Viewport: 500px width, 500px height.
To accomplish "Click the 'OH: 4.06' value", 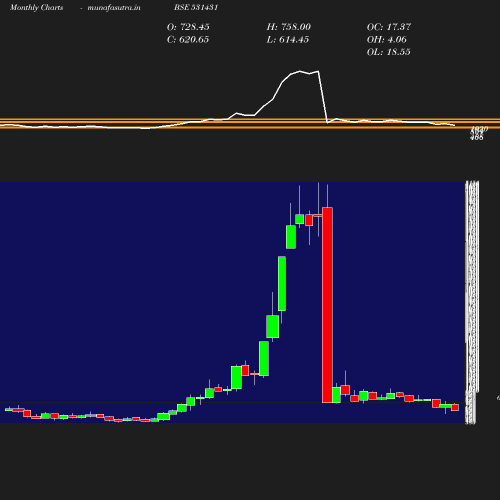I will (387, 40).
